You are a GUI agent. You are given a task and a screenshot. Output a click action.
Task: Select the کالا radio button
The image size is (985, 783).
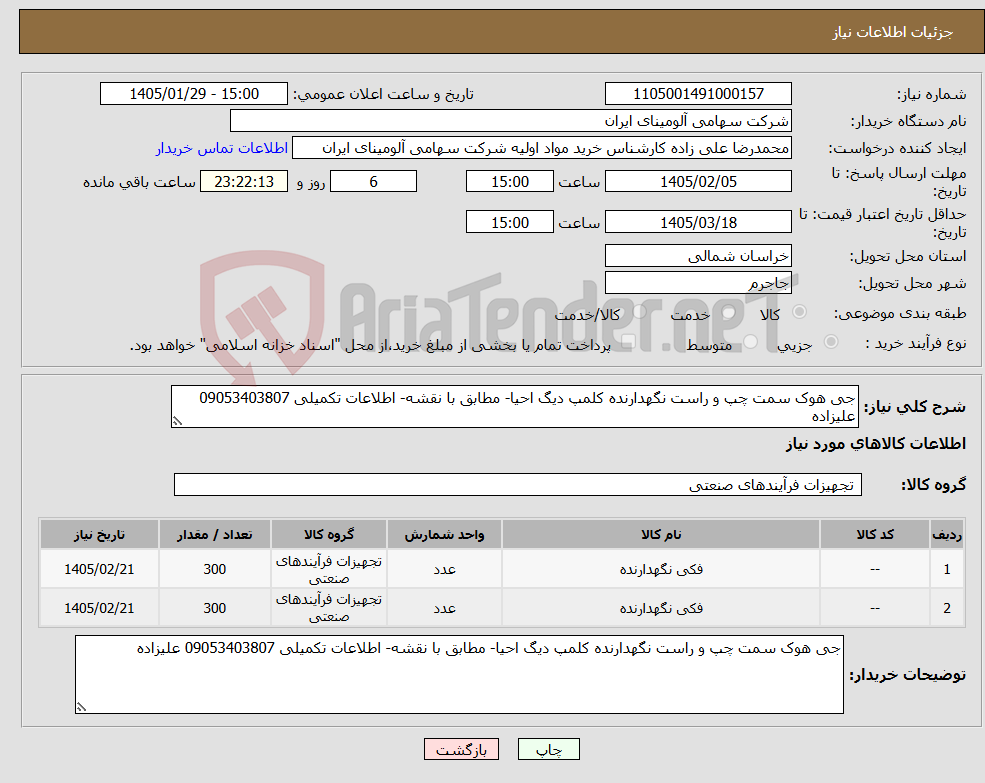[800, 312]
